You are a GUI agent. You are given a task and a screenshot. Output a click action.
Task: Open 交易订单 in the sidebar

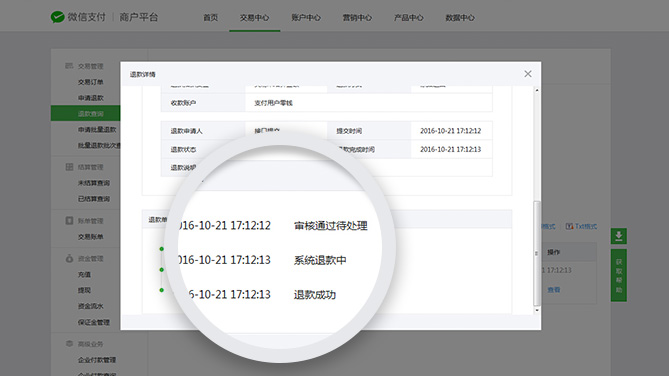coord(90,82)
